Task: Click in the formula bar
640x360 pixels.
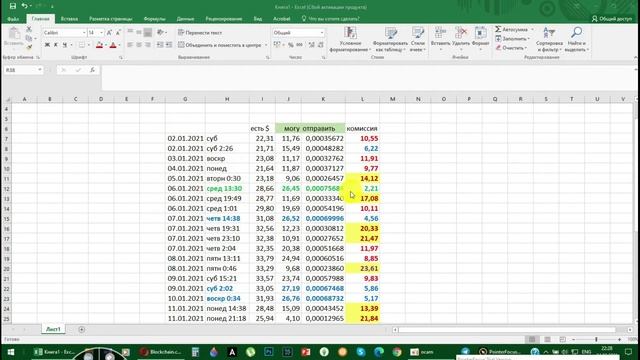Action: pyautogui.click(x=367, y=78)
